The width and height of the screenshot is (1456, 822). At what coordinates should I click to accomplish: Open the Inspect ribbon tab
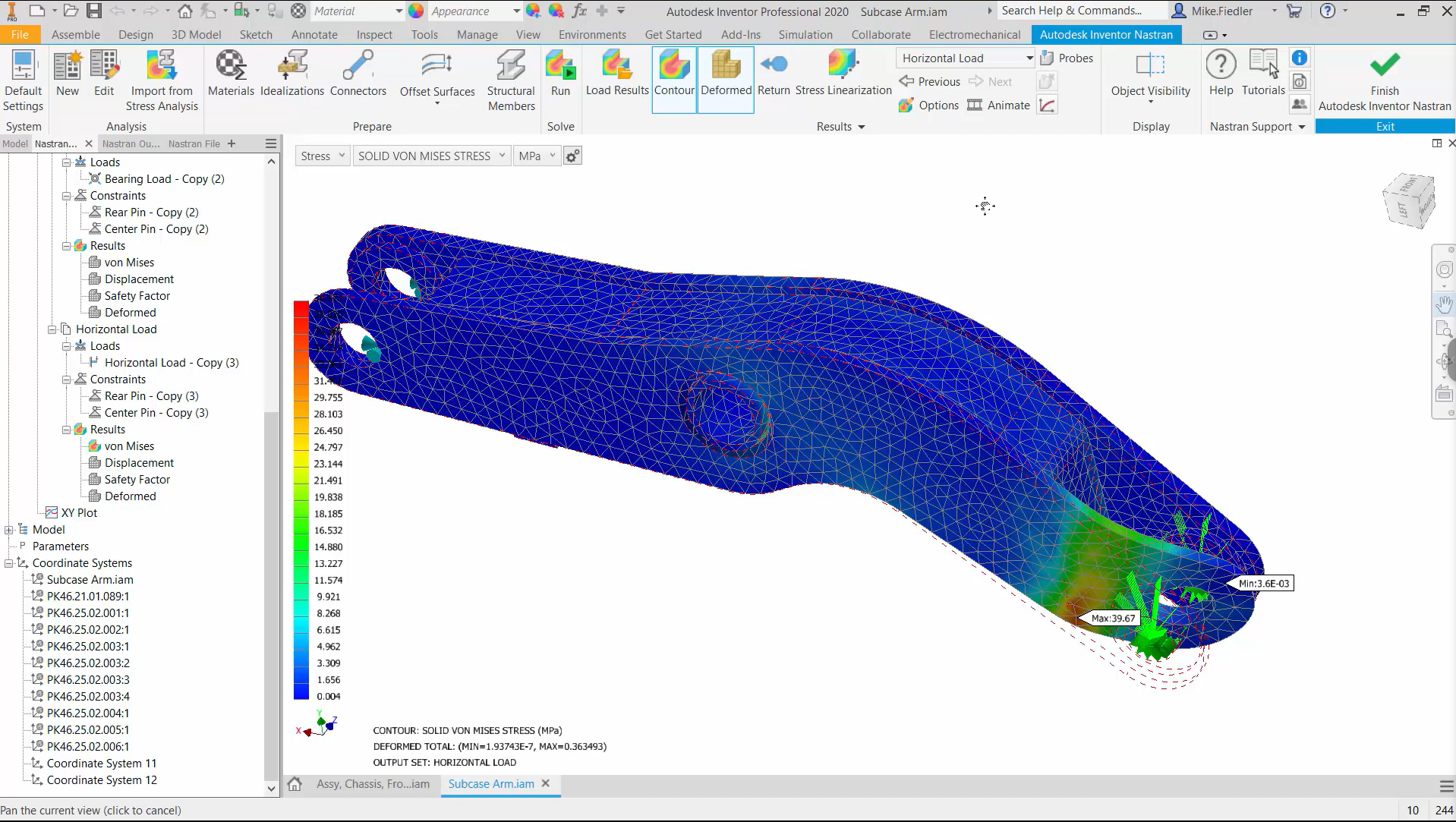point(374,35)
